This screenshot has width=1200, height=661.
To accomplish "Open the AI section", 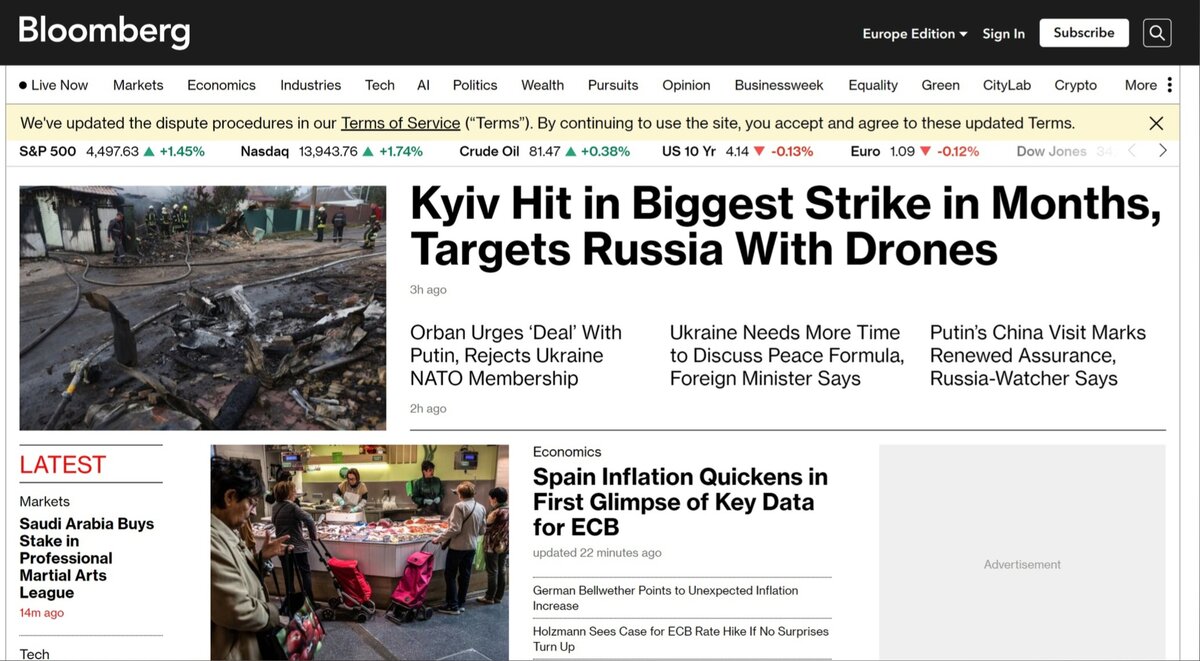I will (x=423, y=85).
